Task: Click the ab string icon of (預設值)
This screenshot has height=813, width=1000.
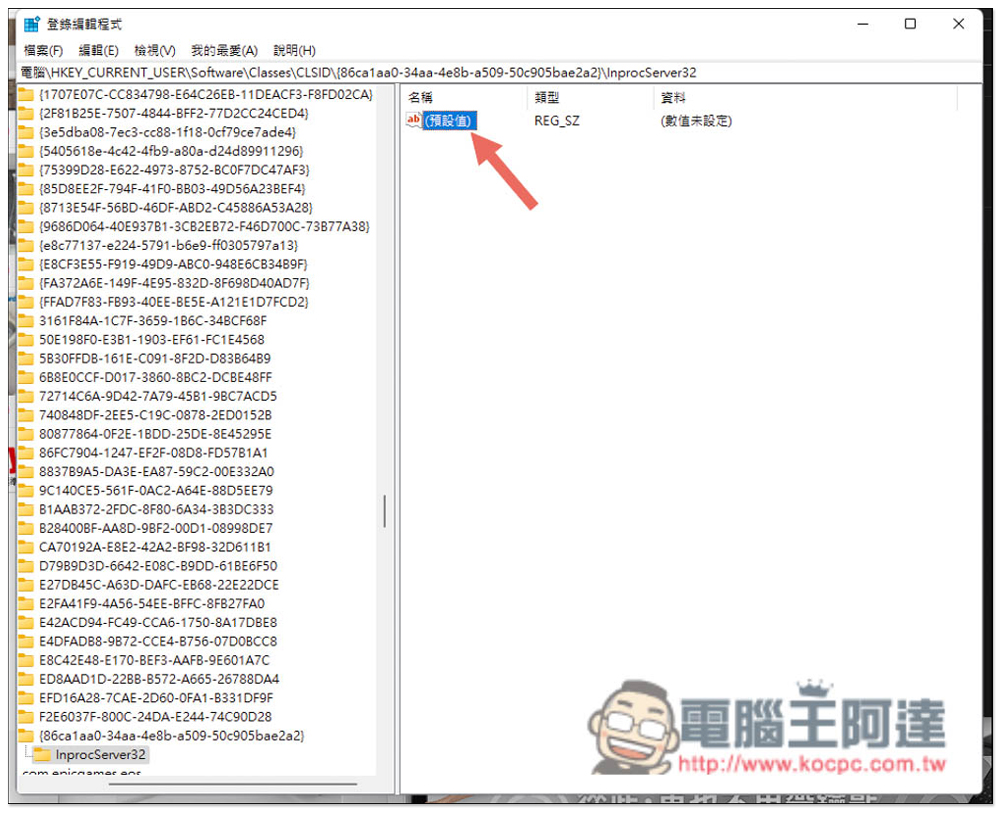Action: click(414, 120)
